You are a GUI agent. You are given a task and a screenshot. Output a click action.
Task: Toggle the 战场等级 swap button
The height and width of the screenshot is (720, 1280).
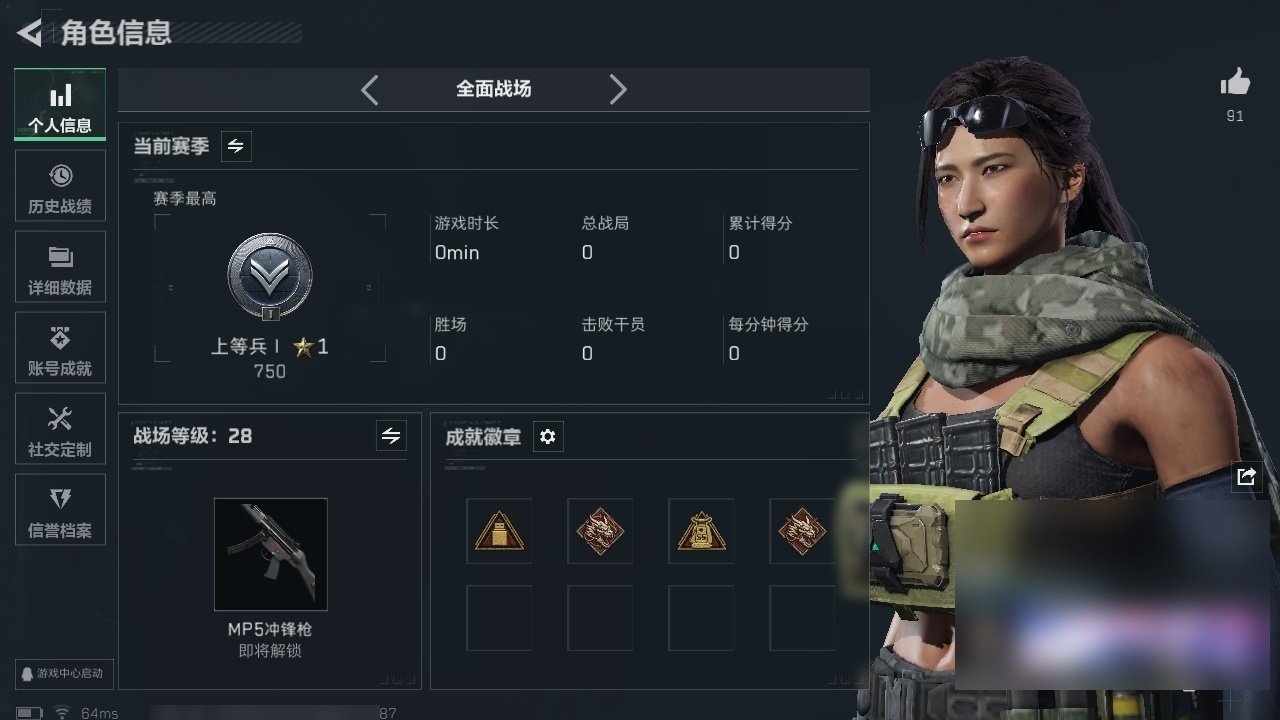point(391,436)
